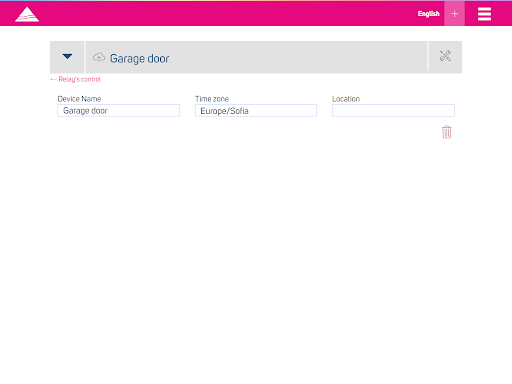Image resolution: width=512 pixels, height=384 pixels.
Task: Open the English language selector
Action: tap(428, 14)
